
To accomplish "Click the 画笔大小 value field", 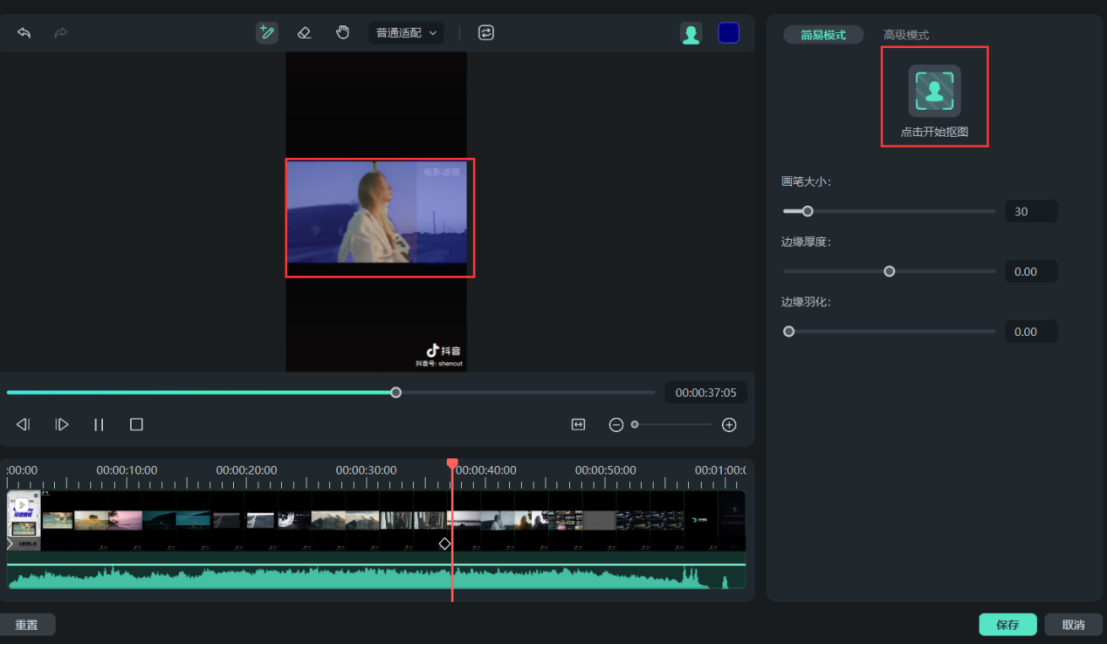I will (x=1030, y=212).
